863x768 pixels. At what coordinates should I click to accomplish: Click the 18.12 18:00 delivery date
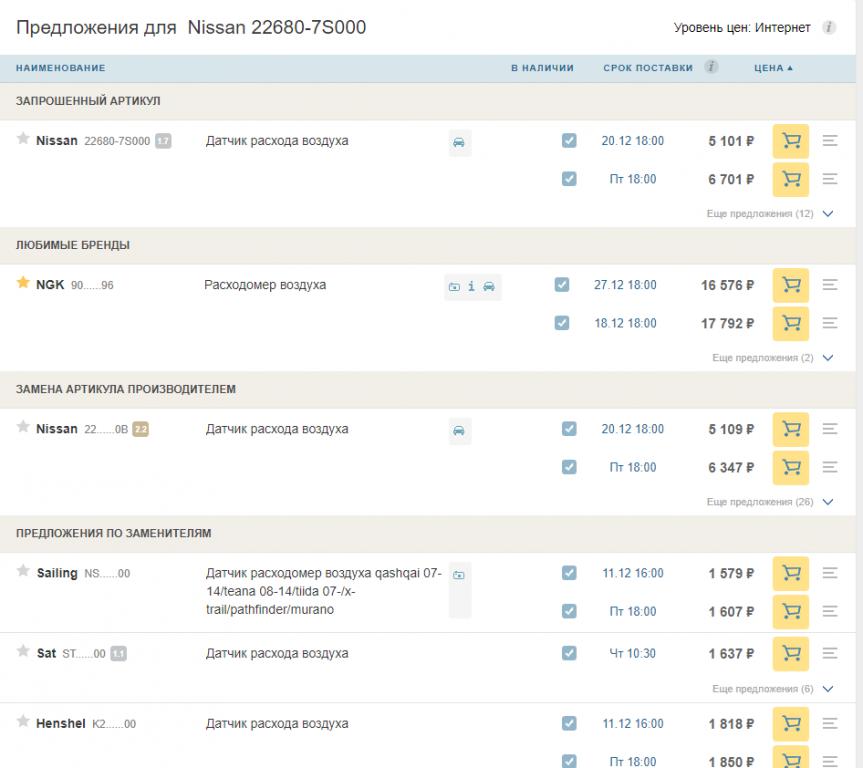pyautogui.click(x=625, y=323)
